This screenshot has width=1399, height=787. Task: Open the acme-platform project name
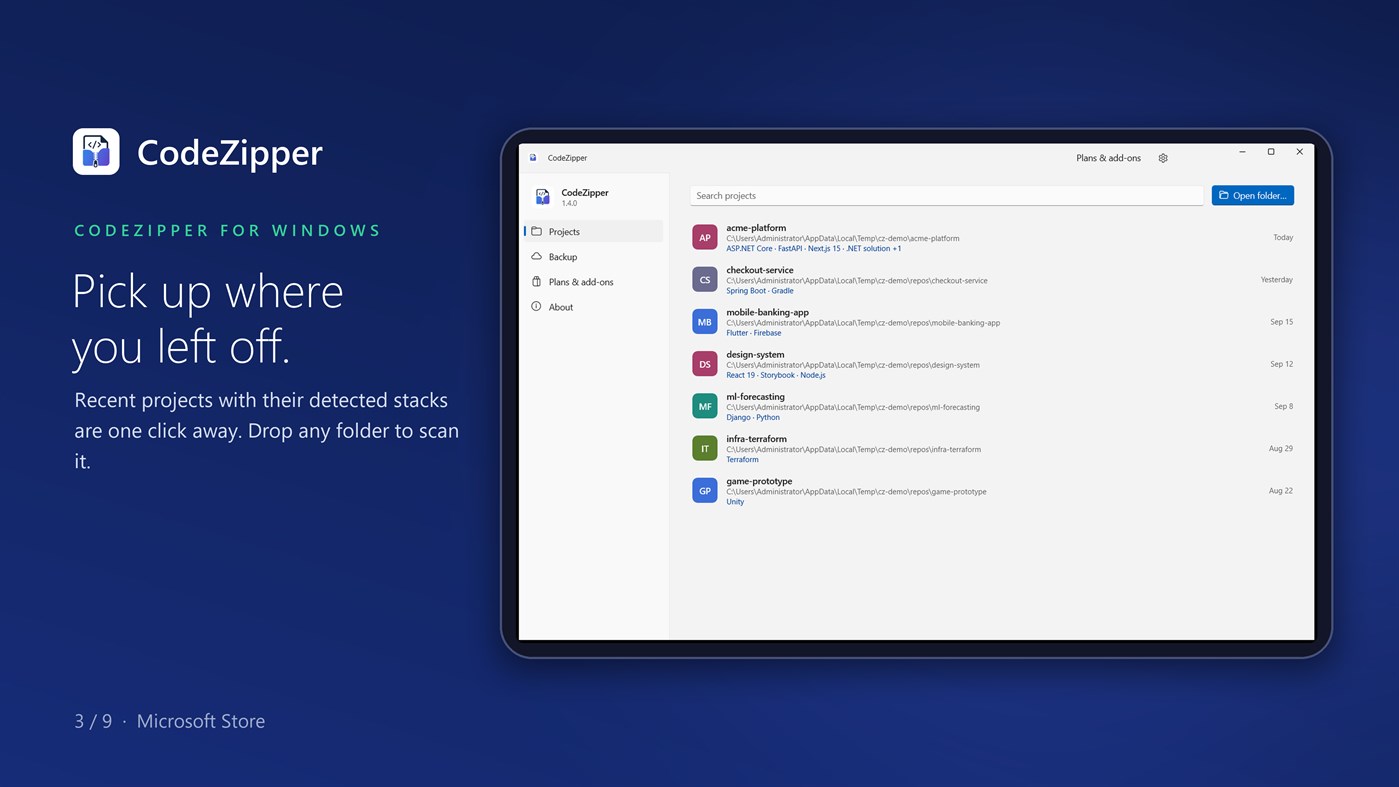756,228
